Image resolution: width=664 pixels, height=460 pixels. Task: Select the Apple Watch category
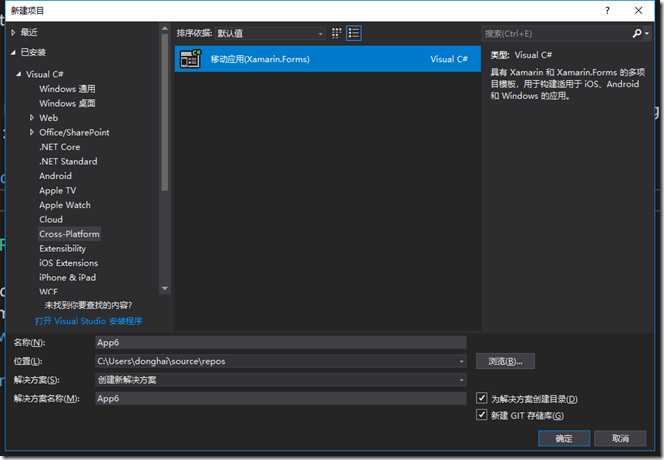pos(65,205)
